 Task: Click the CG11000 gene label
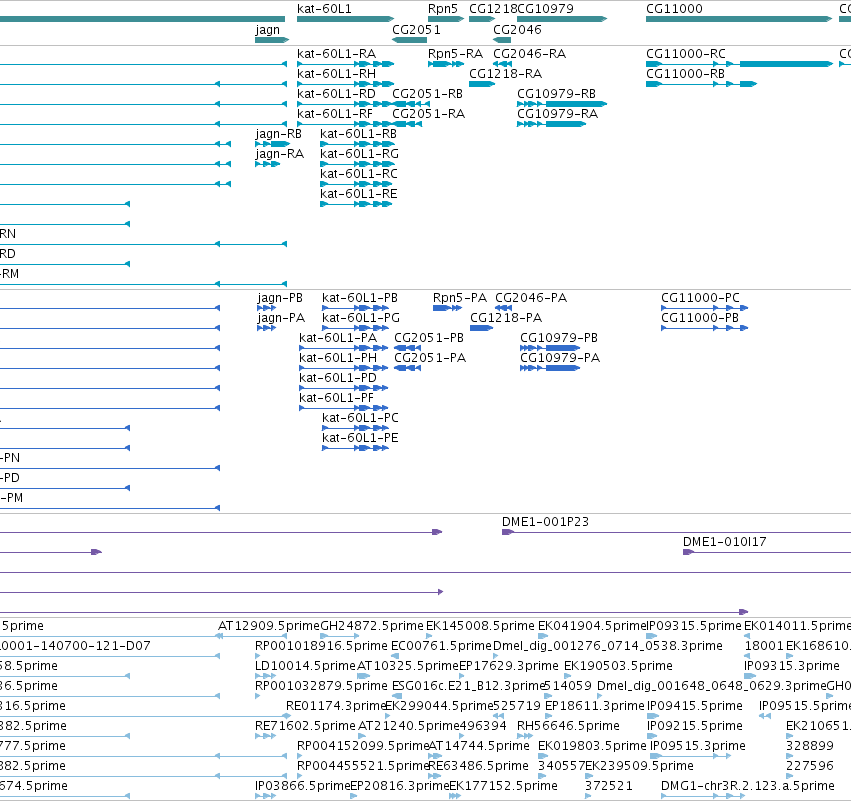point(674,9)
